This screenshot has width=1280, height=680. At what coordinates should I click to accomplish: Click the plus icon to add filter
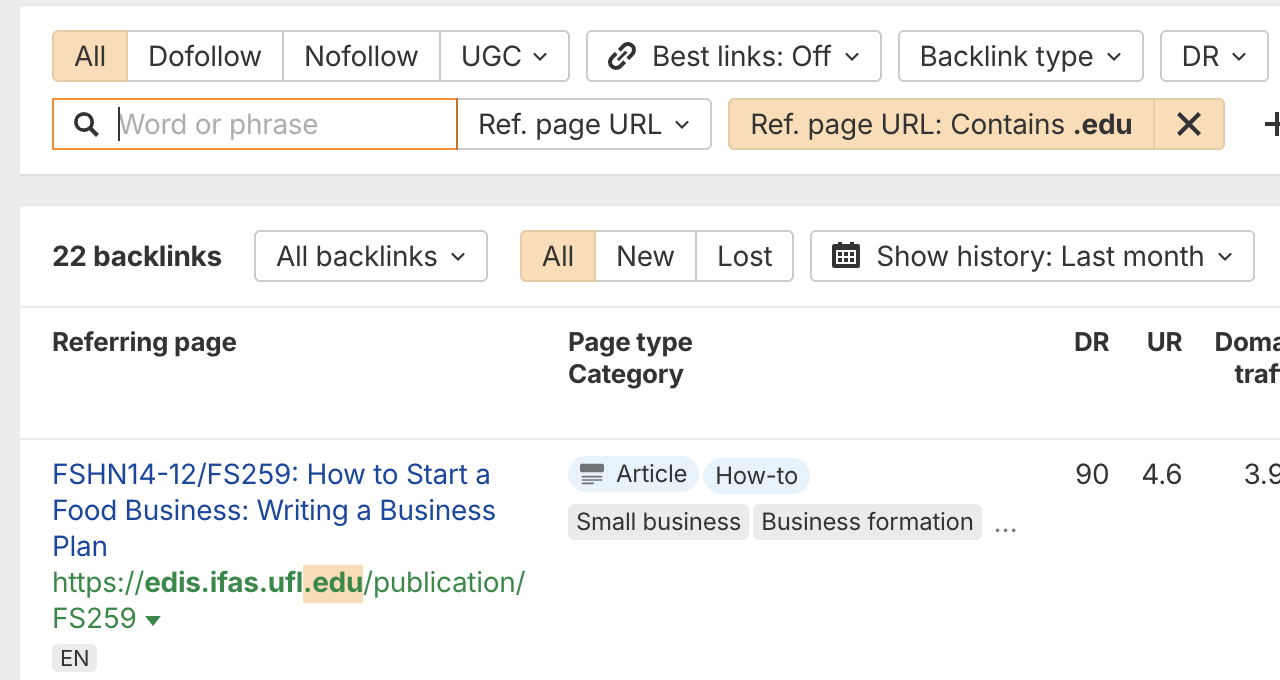pyautogui.click(x=1272, y=124)
